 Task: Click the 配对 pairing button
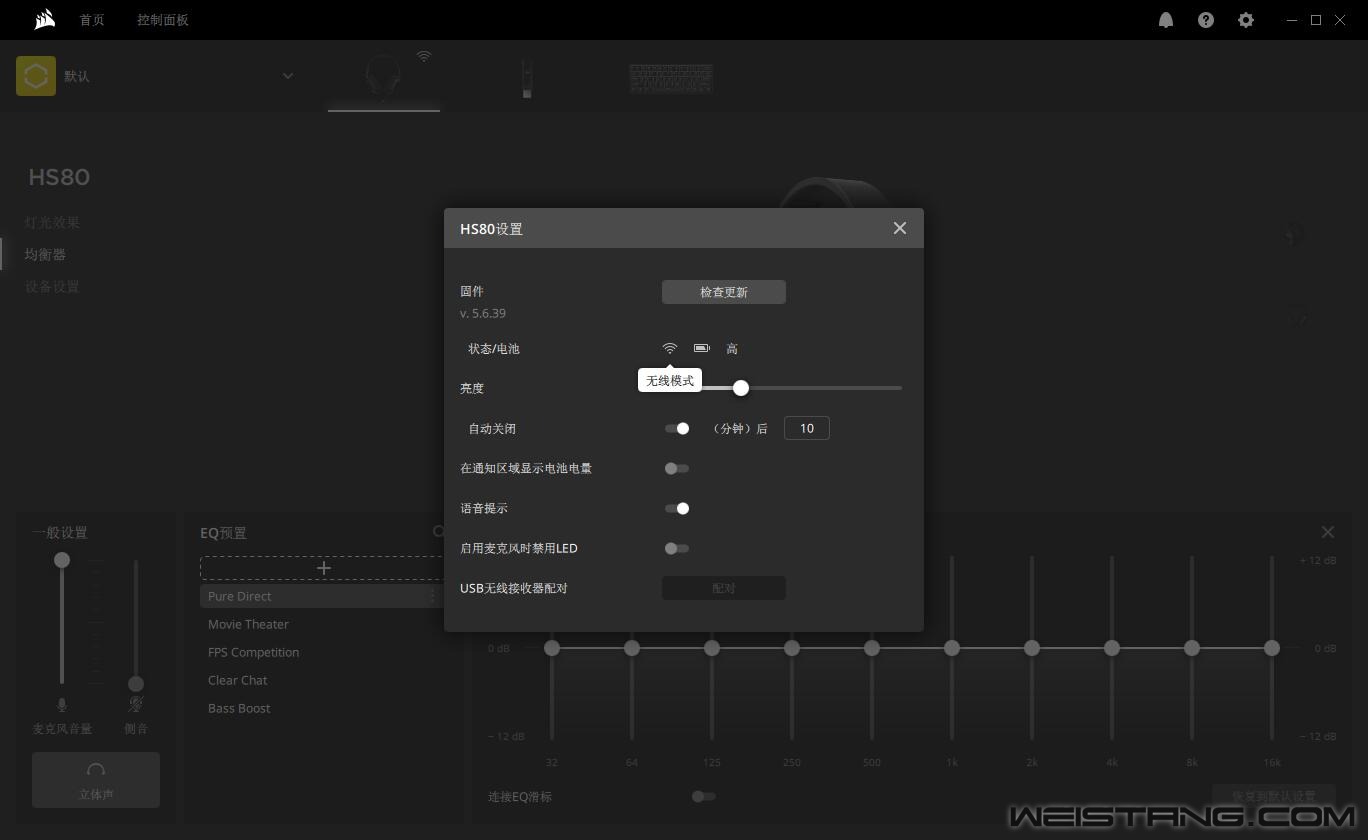(x=724, y=588)
